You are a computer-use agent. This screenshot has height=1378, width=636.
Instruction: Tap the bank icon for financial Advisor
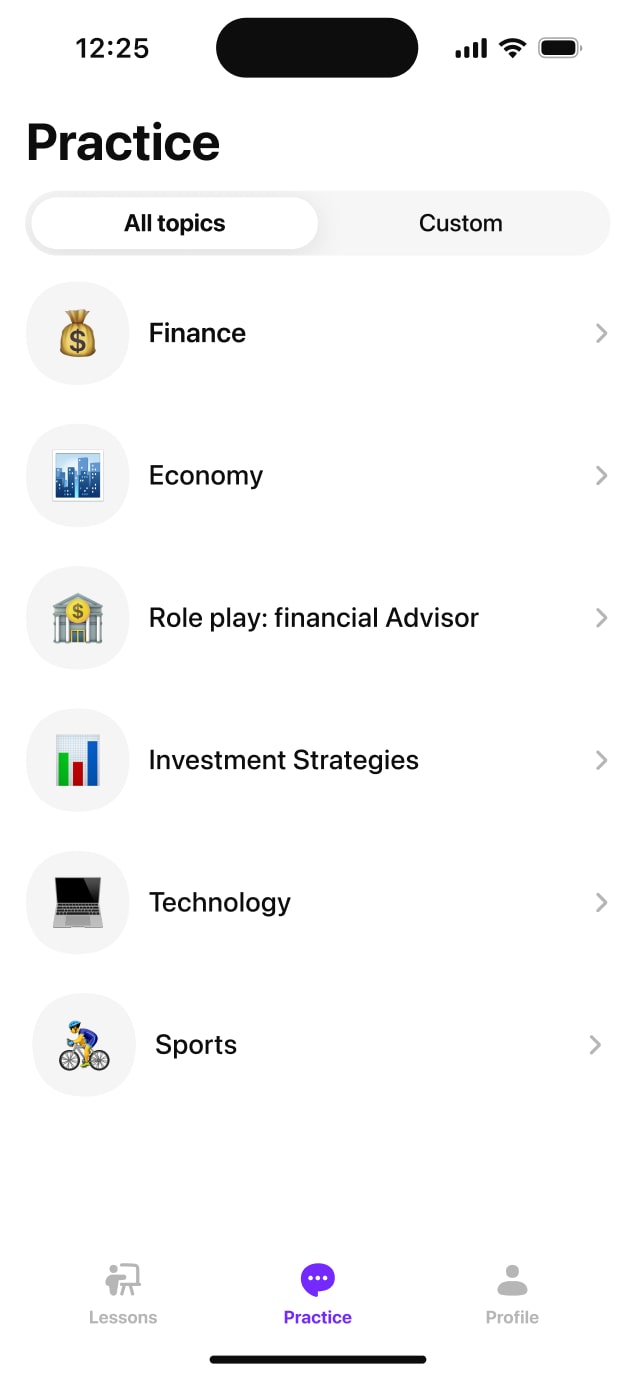(x=77, y=618)
